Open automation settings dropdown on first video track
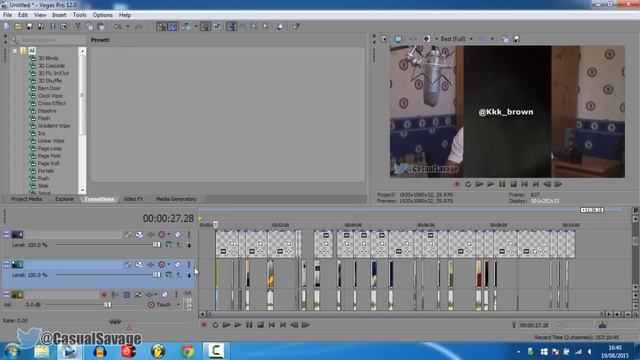Screen dimensions: 640x360 [169, 235]
